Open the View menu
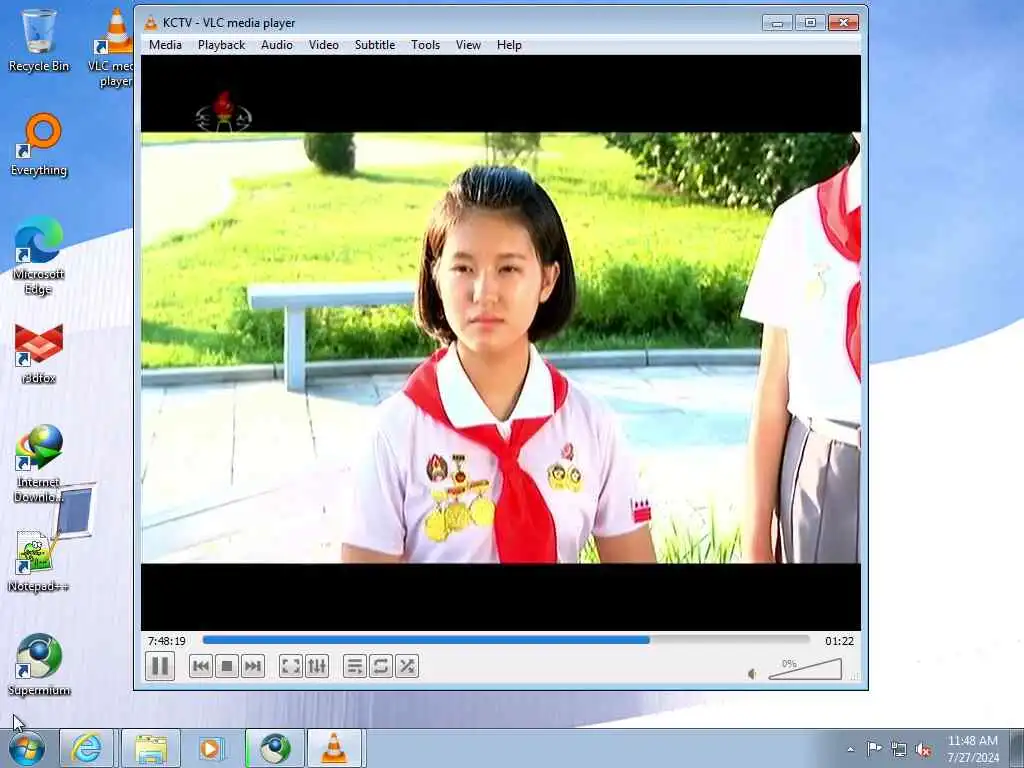Image resolution: width=1024 pixels, height=768 pixels. pos(468,45)
